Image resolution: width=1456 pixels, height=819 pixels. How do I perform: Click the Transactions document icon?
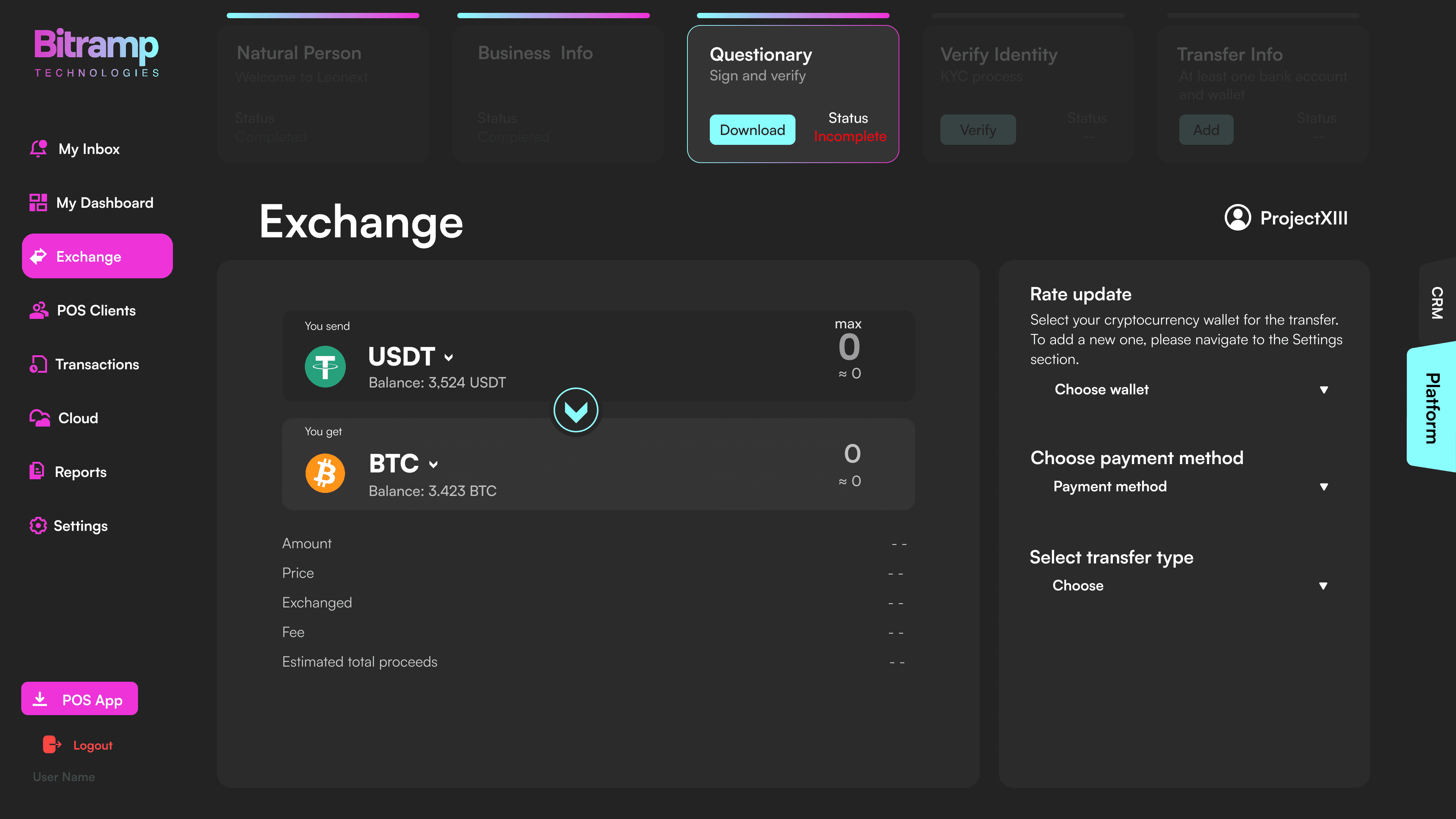(38, 364)
